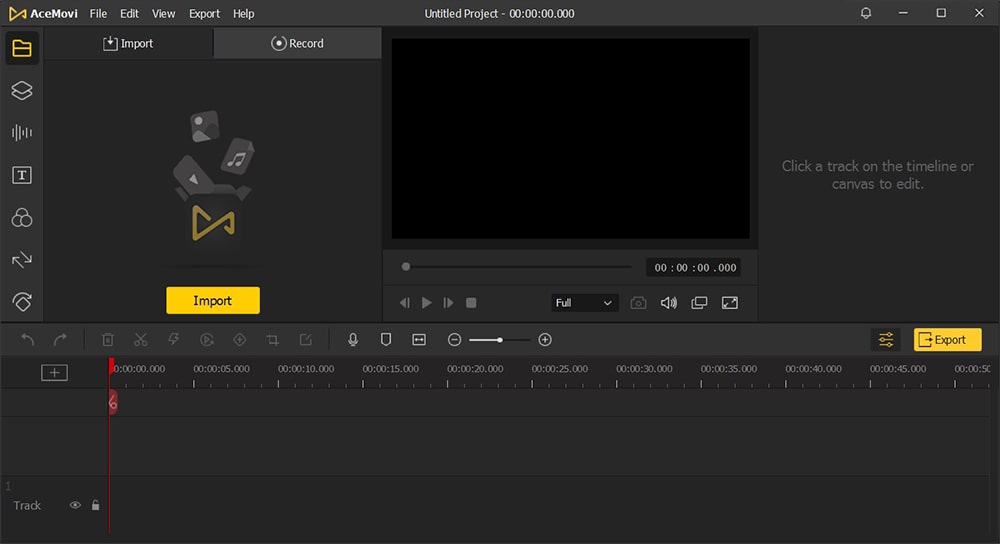This screenshot has width=1000, height=544.
Task: Click the speed playback circle icon
Action: (207, 340)
